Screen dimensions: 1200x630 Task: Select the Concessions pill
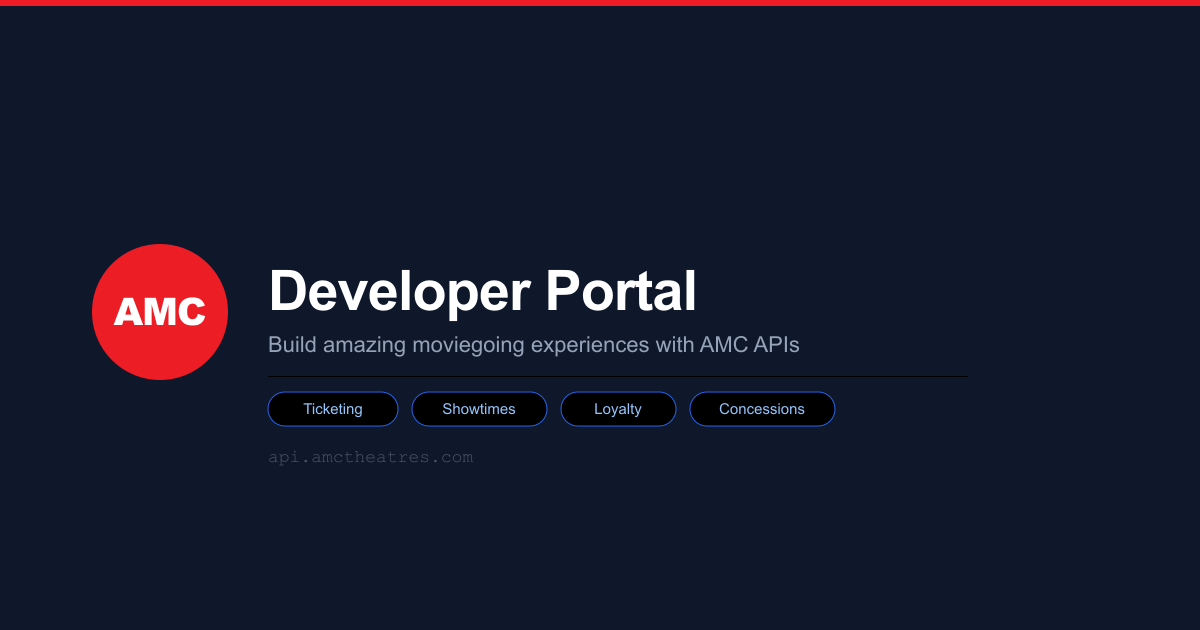pos(762,409)
